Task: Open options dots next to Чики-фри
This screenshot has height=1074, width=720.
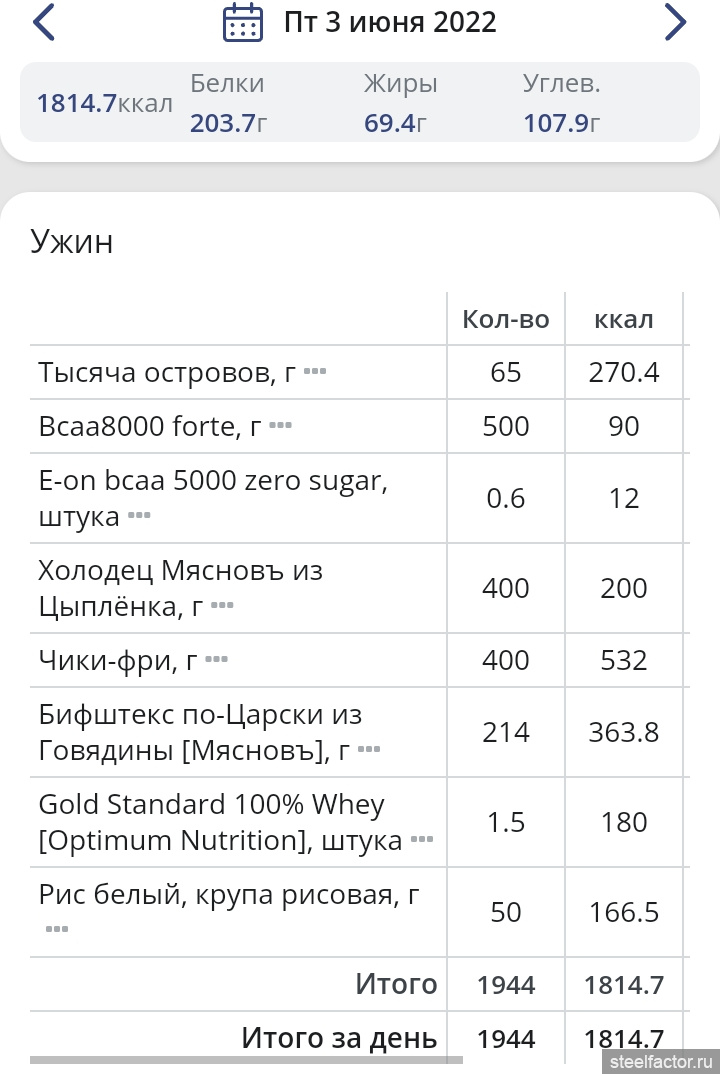Action: tap(216, 660)
